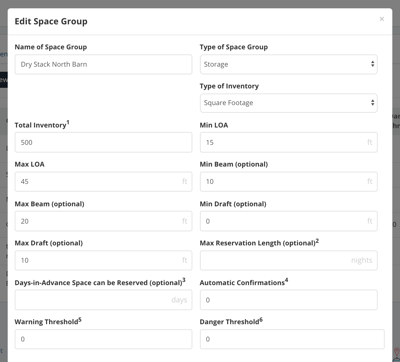Click the Days-in-Advance Space label
The height and width of the screenshot is (362, 400).
click(x=100, y=282)
